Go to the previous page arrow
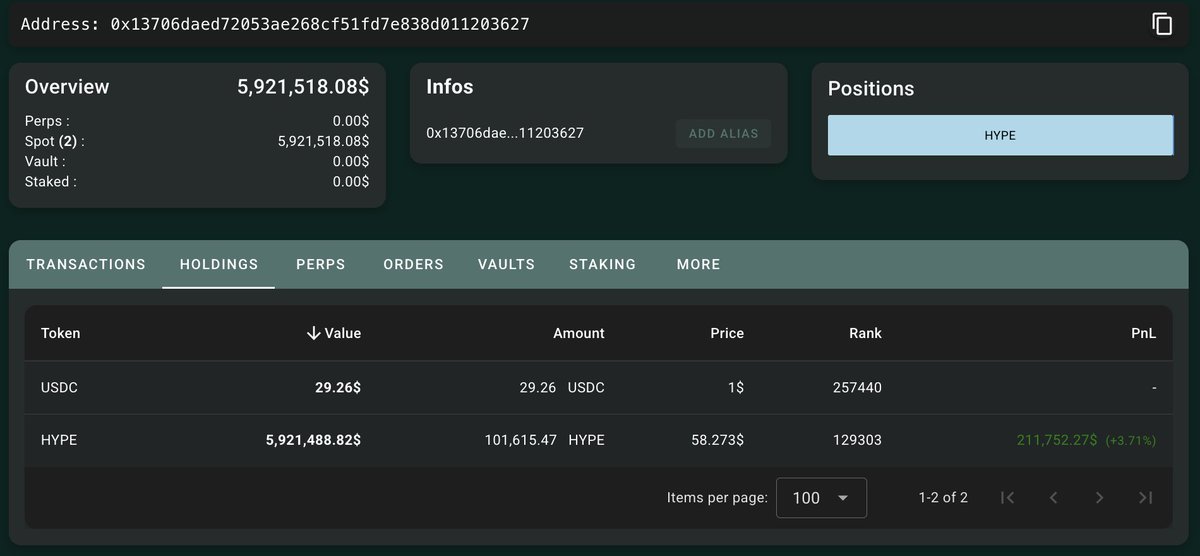This screenshot has height=556, width=1200. (1053, 498)
